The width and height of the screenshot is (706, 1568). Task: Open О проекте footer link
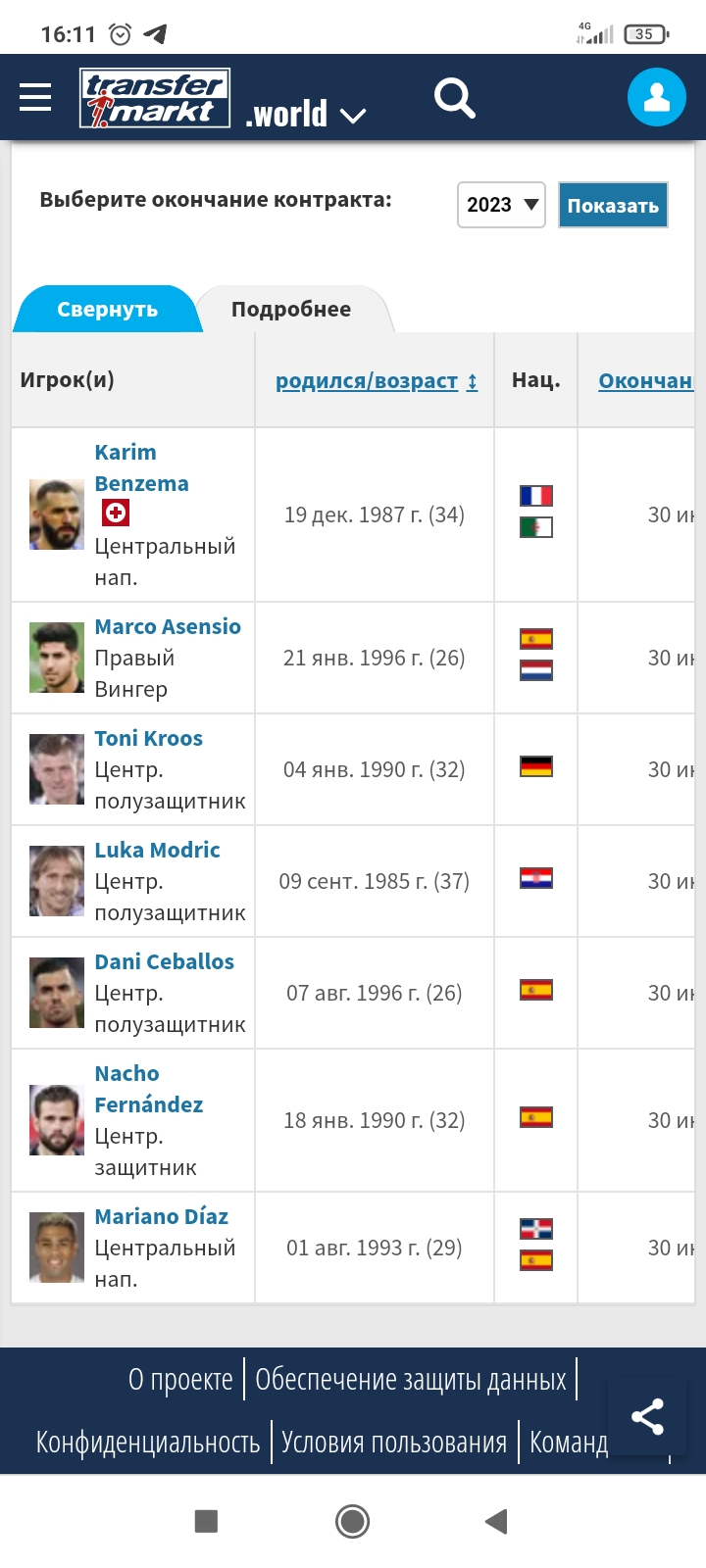coord(180,1380)
